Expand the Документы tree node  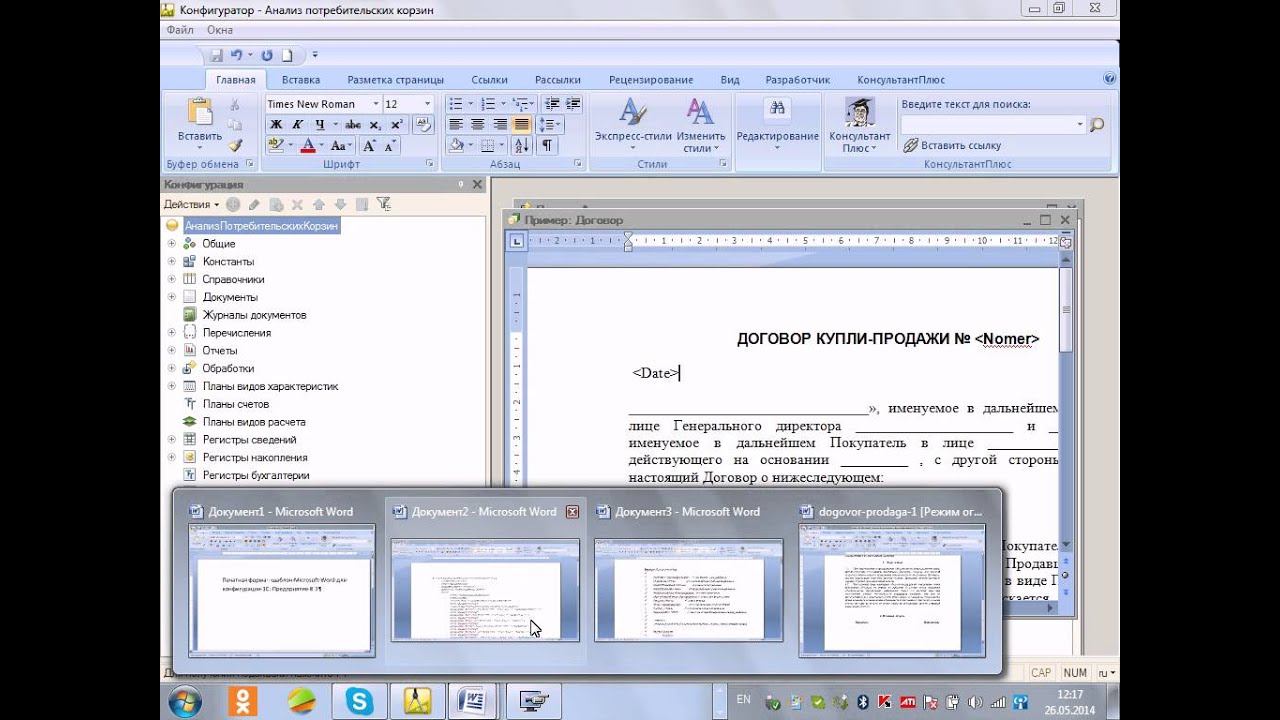pos(171,297)
